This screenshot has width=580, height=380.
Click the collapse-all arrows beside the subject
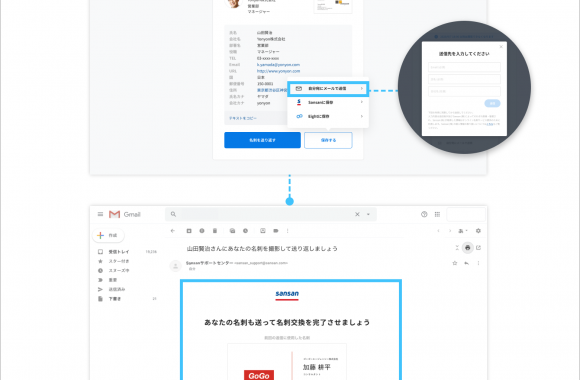[457, 248]
